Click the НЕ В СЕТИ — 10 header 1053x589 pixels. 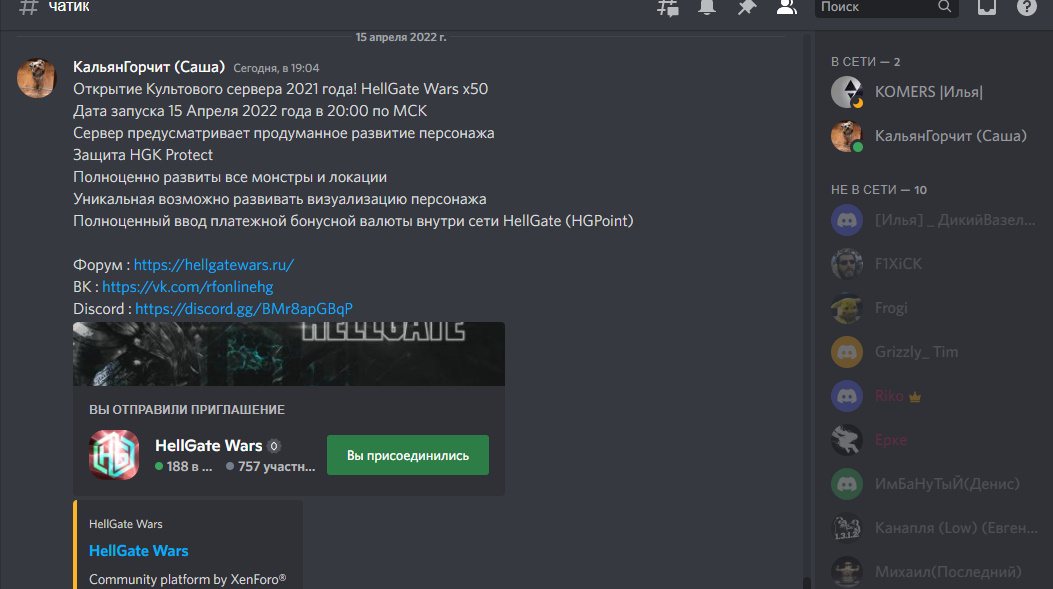pyautogui.click(x=878, y=190)
